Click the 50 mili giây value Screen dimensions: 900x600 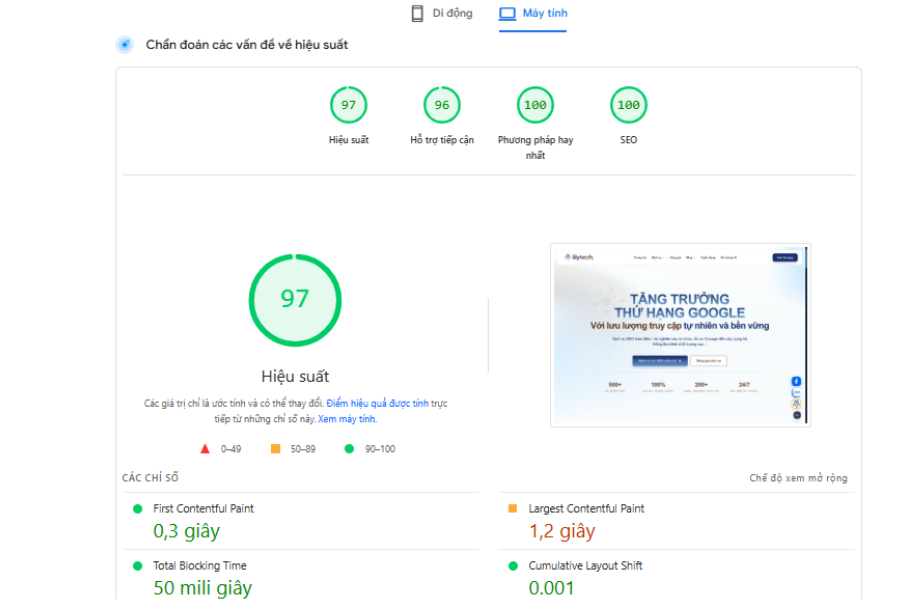203,588
